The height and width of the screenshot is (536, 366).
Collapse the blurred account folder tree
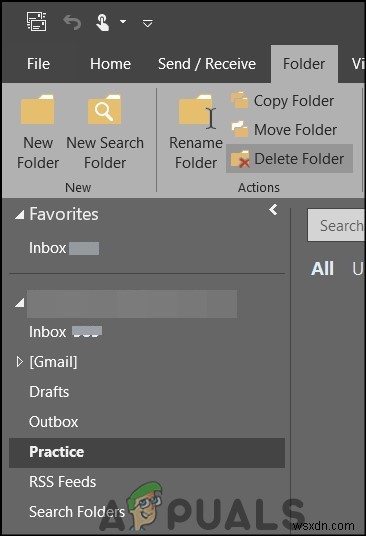20,303
